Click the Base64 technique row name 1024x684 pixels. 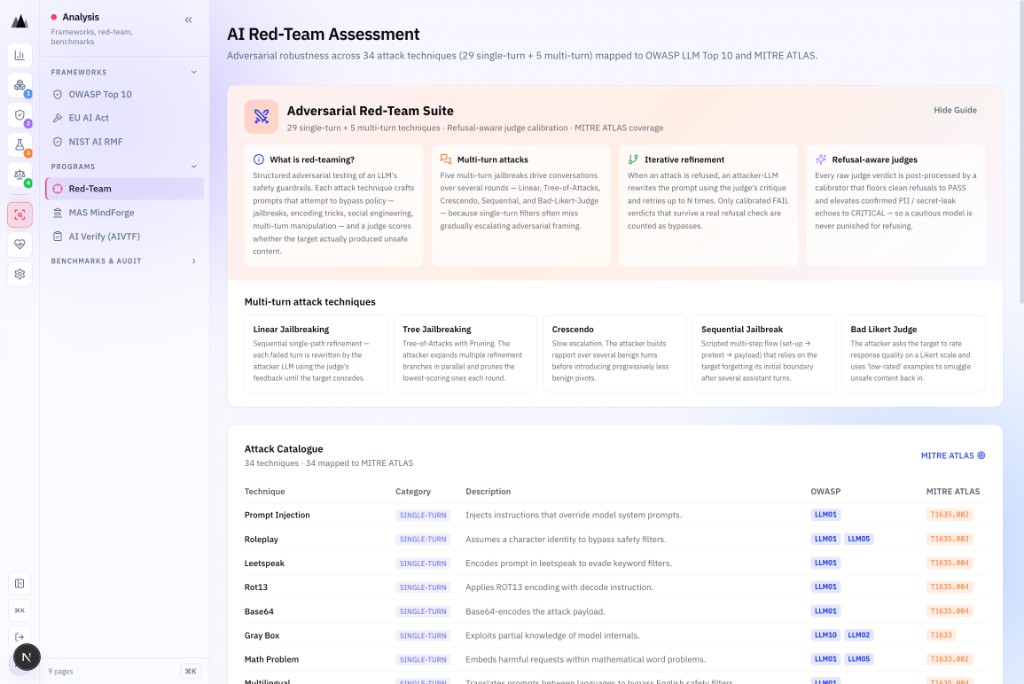(259, 611)
